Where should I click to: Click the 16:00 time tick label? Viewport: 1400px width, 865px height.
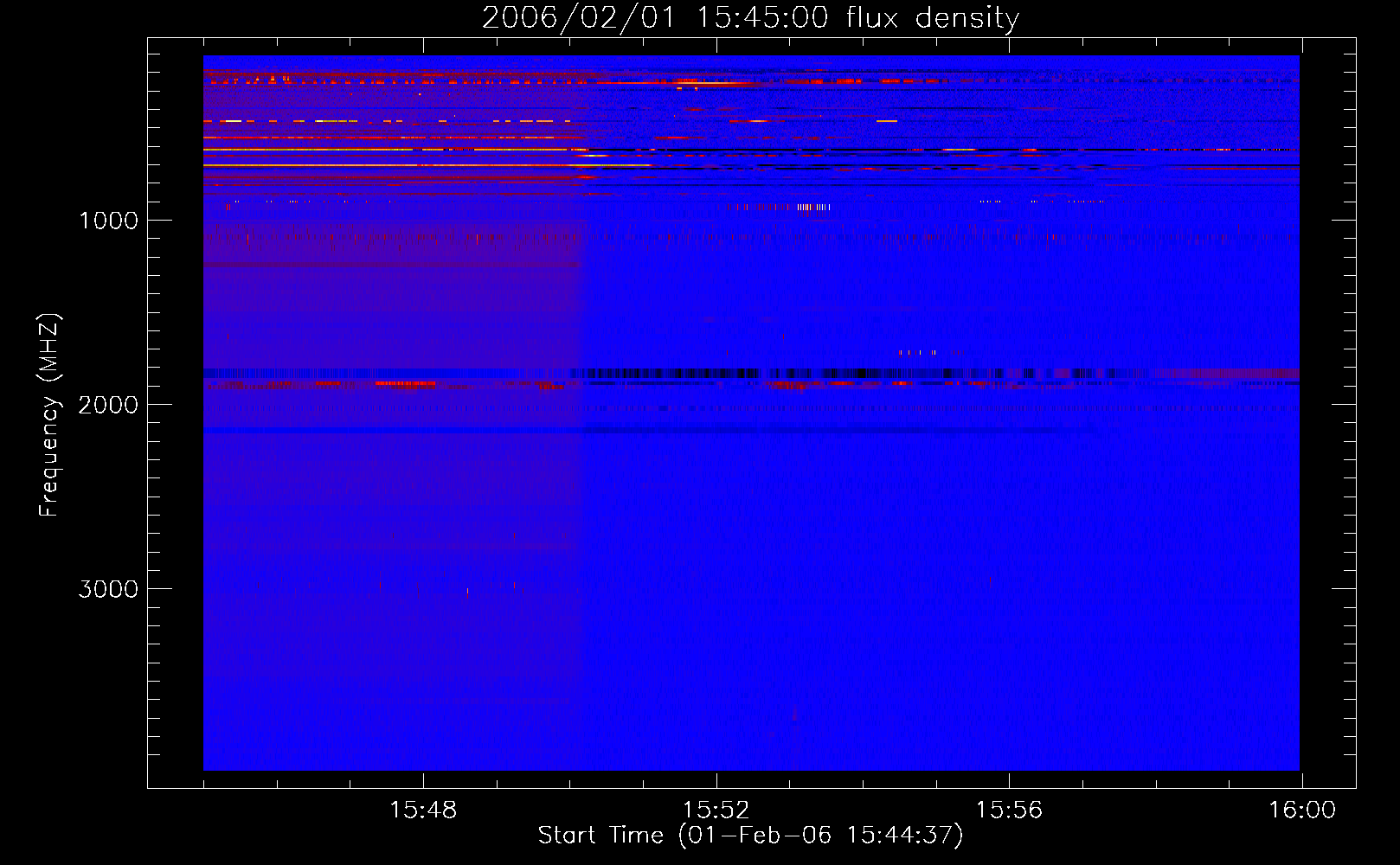(x=1302, y=811)
